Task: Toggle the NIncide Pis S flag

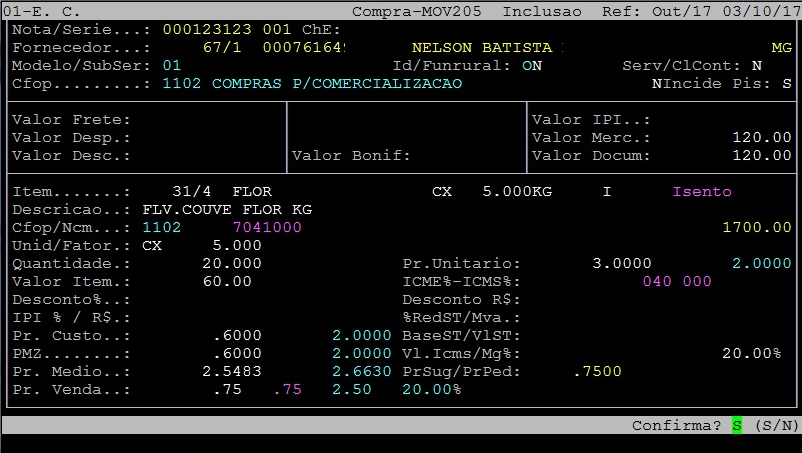Action: point(786,84)
